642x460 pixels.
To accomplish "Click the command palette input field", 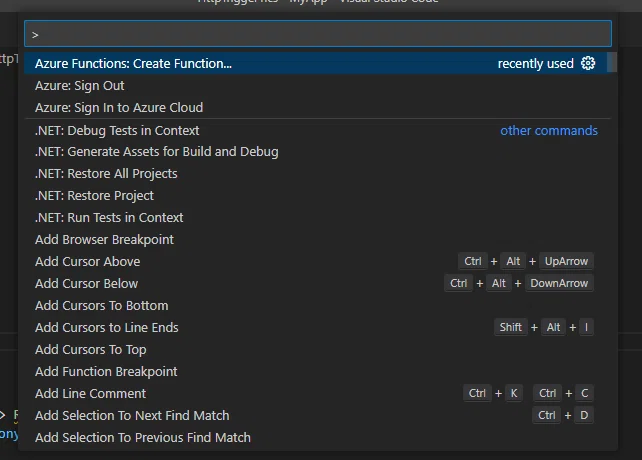I will tap(318, 34).
